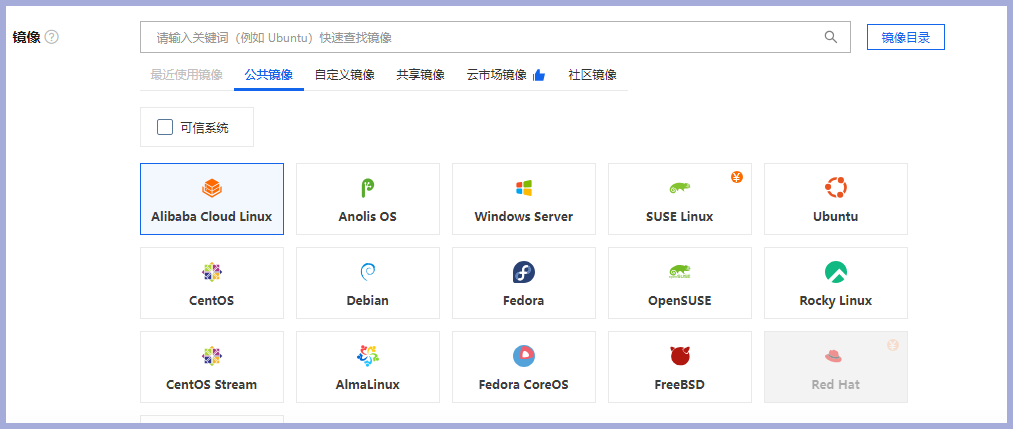Pick the SUSE Linux label text
Screen dimensions: 1013x429
(x=680, y=216)
